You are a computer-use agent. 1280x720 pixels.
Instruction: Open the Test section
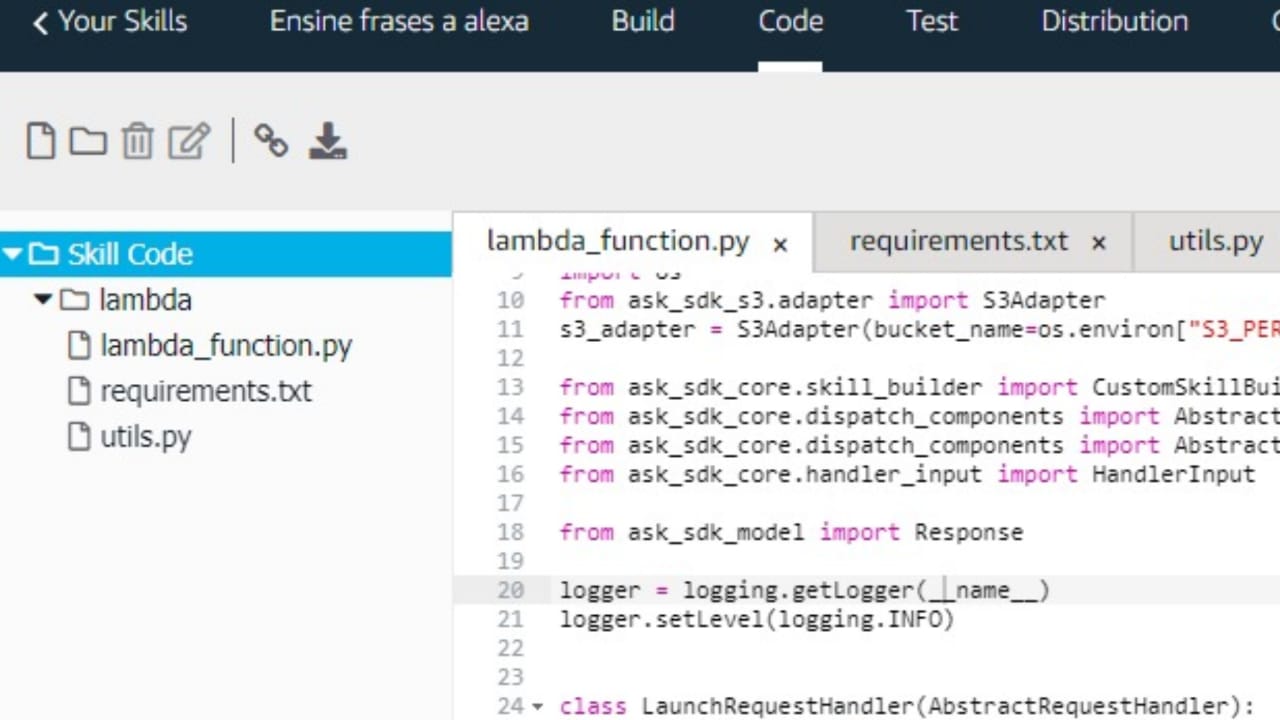tap(931, 21)
